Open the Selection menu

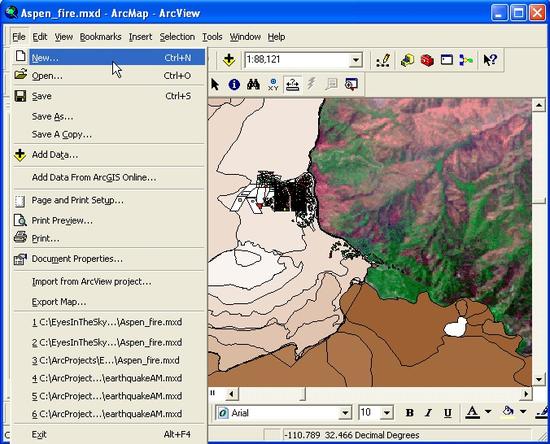click(x=177, y=36)
